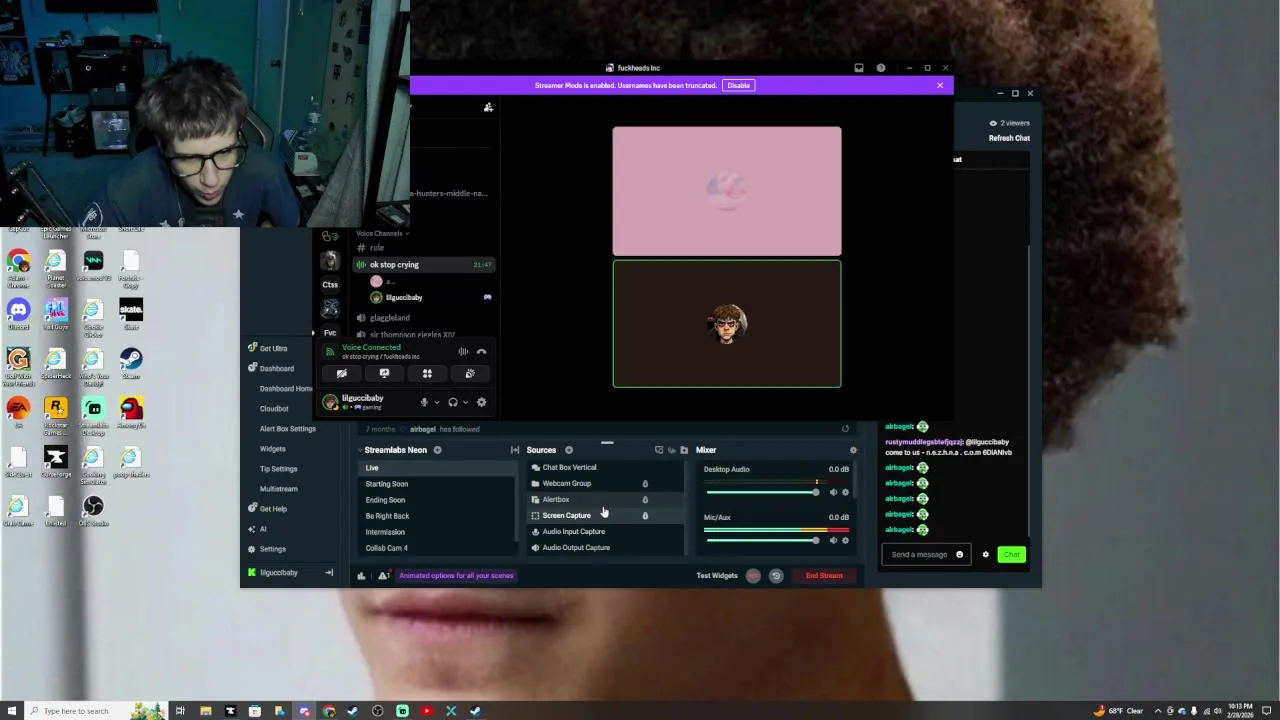Expand microphone input options arrow
The image size is (1280, 720).
(436, 403)
